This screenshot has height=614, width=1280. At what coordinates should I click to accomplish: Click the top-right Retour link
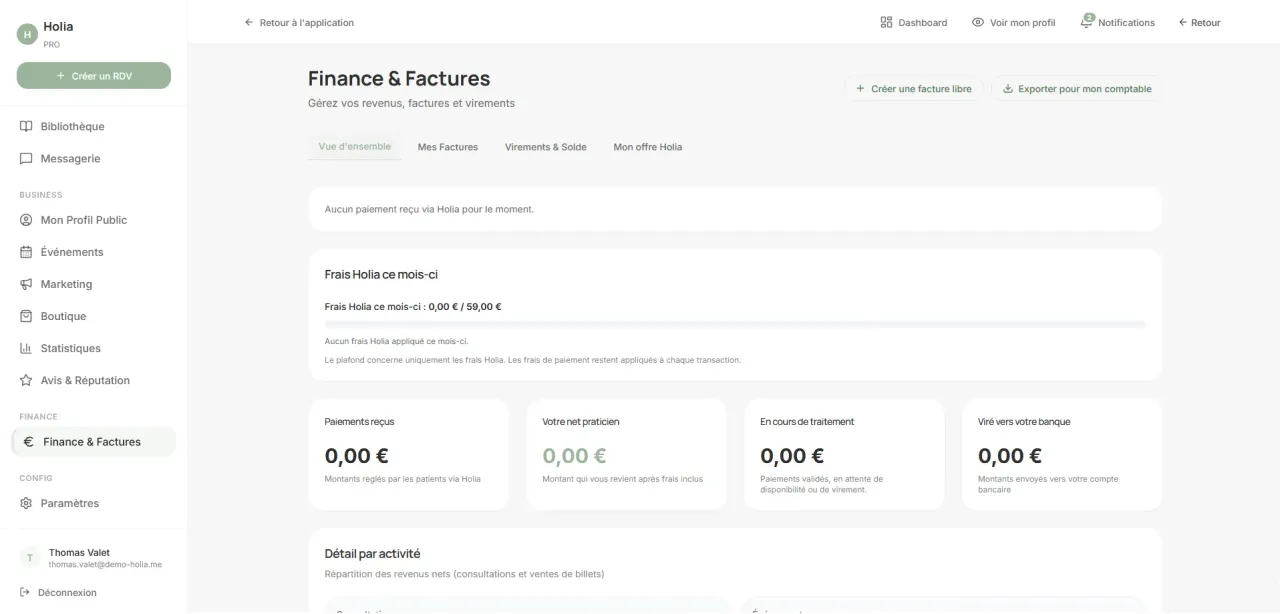click(1199, 22)
